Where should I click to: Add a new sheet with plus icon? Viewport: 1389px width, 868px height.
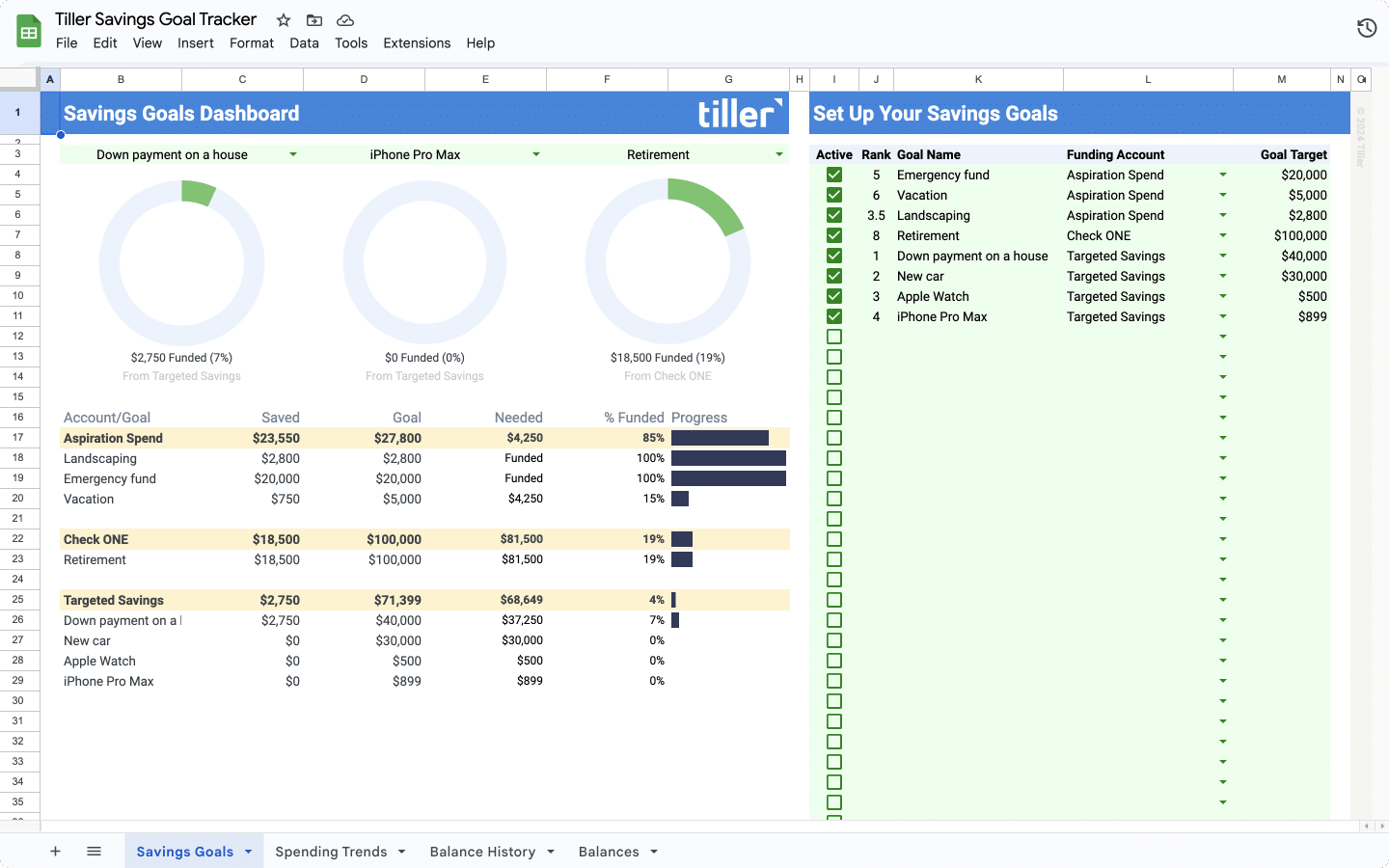tap(55, 851)
